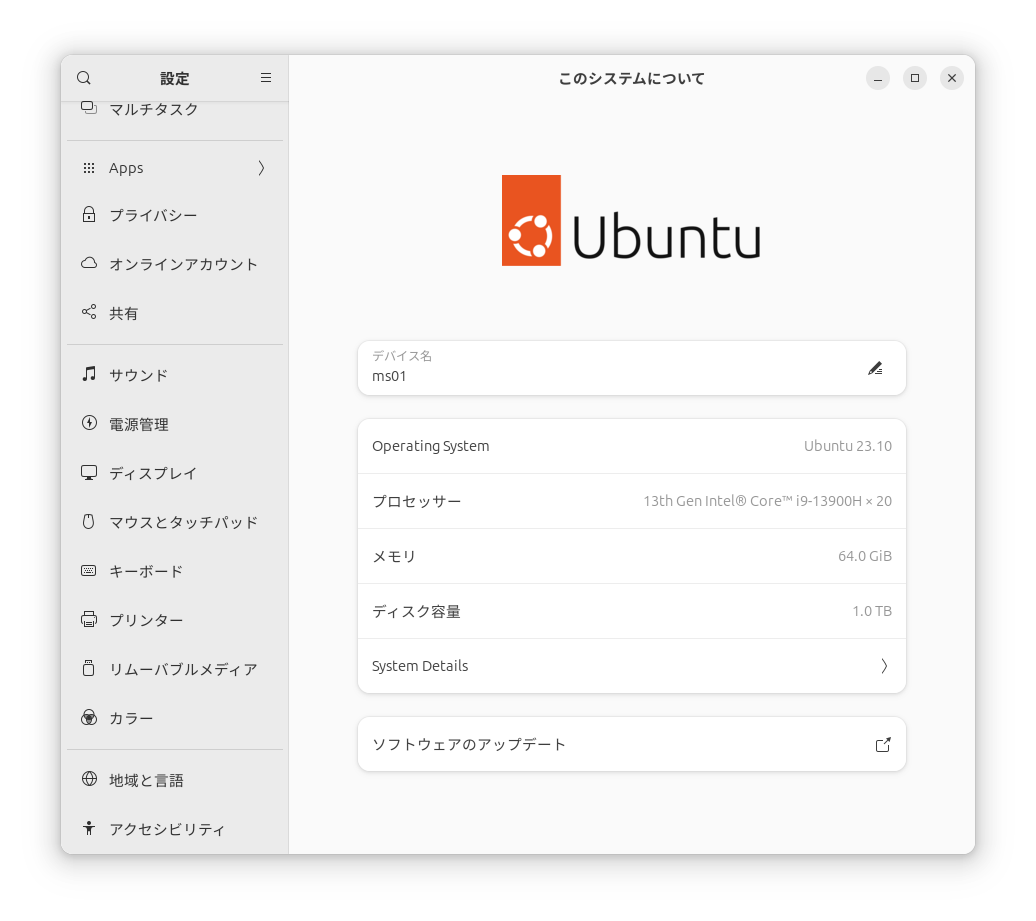1036x921 pixels.
Task: Open 共有 settings panel
Action: 175,313
